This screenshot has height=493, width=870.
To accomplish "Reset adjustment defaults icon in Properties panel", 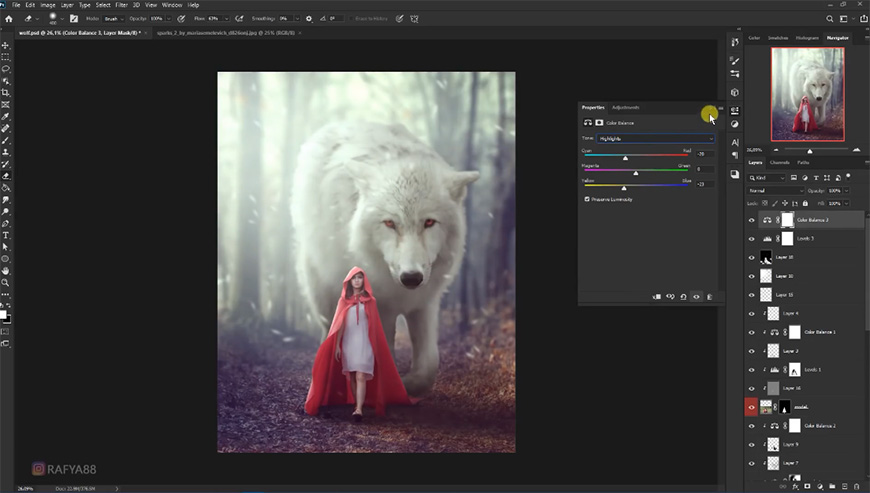I will click(x=683, y=297).
